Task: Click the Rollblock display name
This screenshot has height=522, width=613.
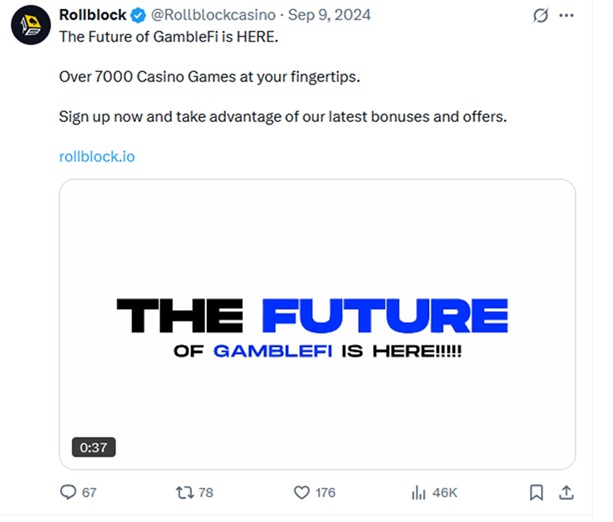Action: coord(93,16)
